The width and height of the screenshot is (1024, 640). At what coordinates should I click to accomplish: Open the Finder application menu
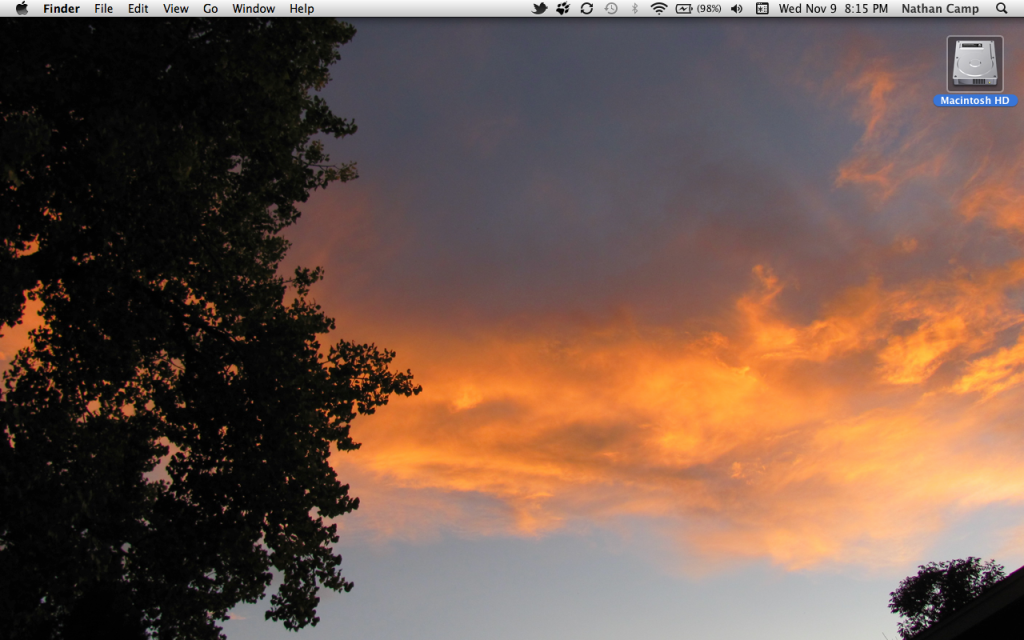[x=61, y=9]
